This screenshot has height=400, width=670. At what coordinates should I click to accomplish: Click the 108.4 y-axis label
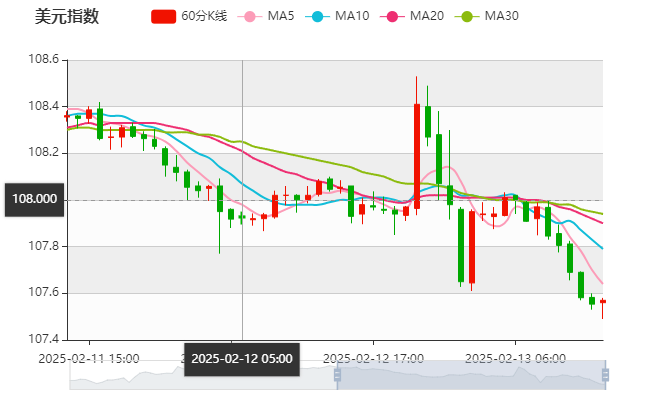pyautogui.click(x=44, y=106)
